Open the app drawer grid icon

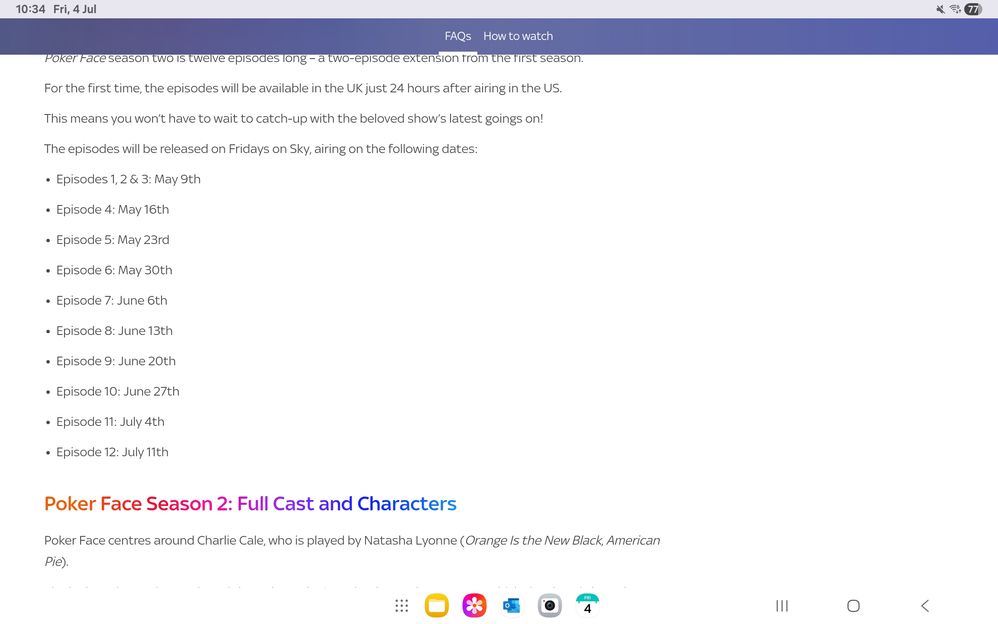point(401,606)
